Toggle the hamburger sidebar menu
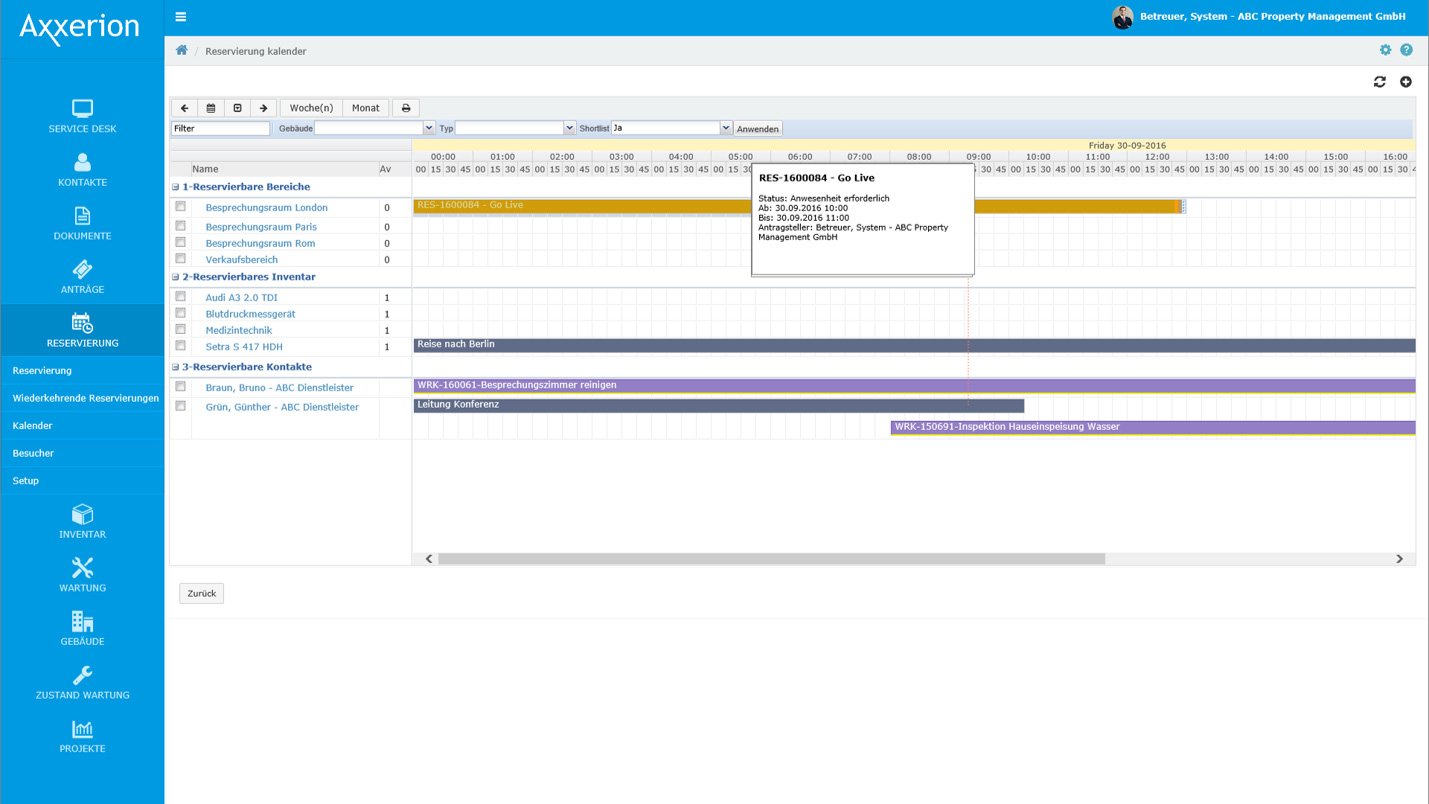This screenshot has height=804, width=1429. point(180,17)
